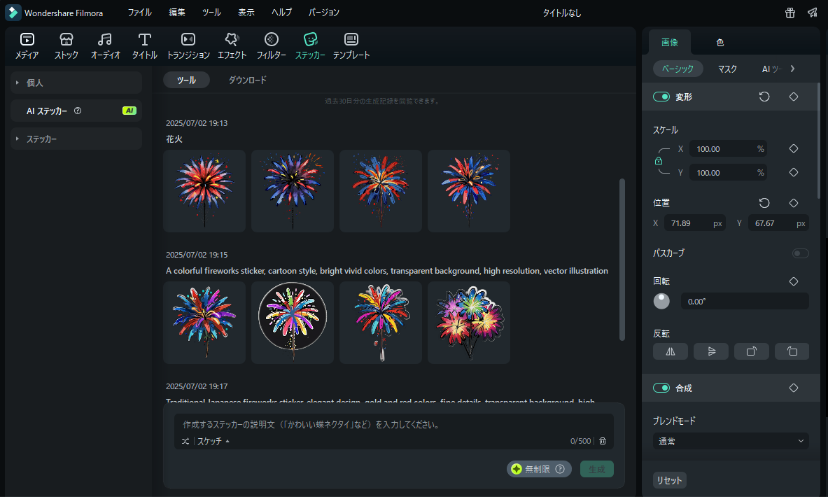Image resolution: width=828 pixels, height=497 pixels.
Task: Toggle the パスカーブ switch
Action: [800, 254]
